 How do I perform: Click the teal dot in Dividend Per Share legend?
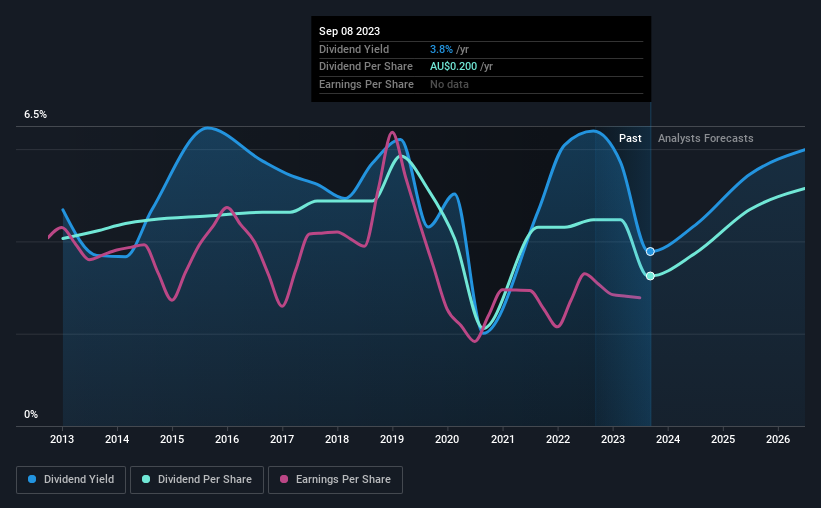146,479
